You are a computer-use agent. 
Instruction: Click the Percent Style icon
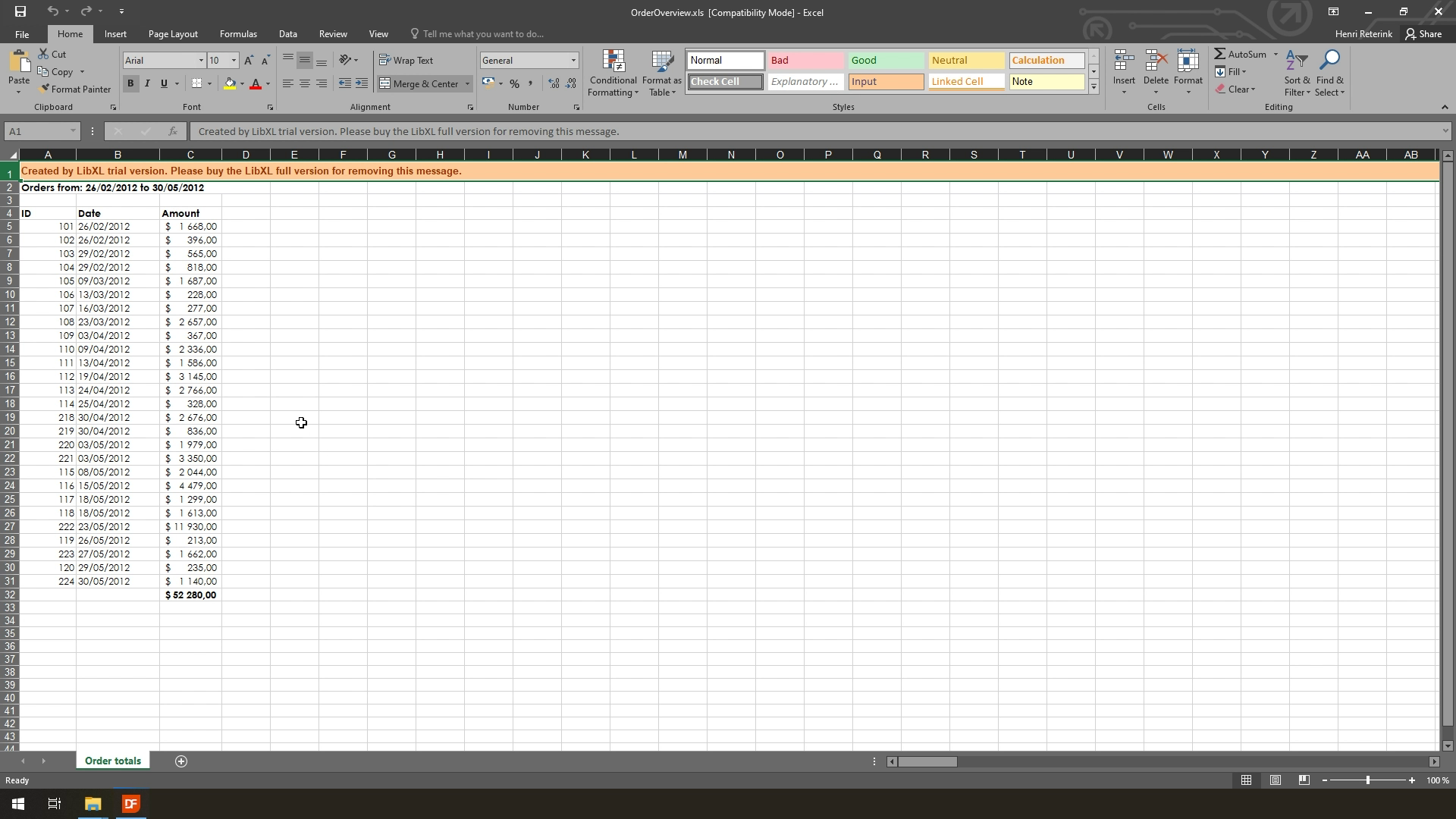514,84
